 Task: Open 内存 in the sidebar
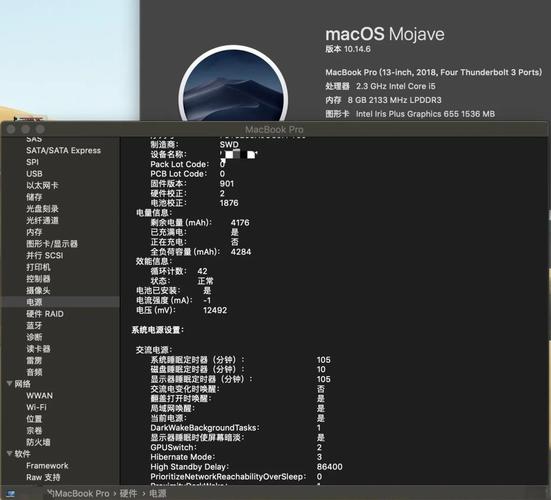(x=34, y=232)
